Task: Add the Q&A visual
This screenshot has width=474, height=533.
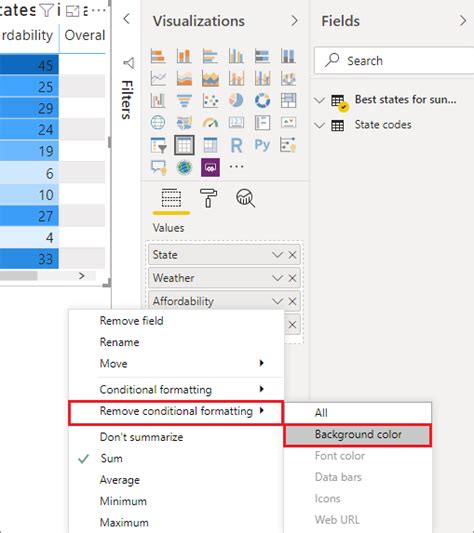Action: pos(158,167)
